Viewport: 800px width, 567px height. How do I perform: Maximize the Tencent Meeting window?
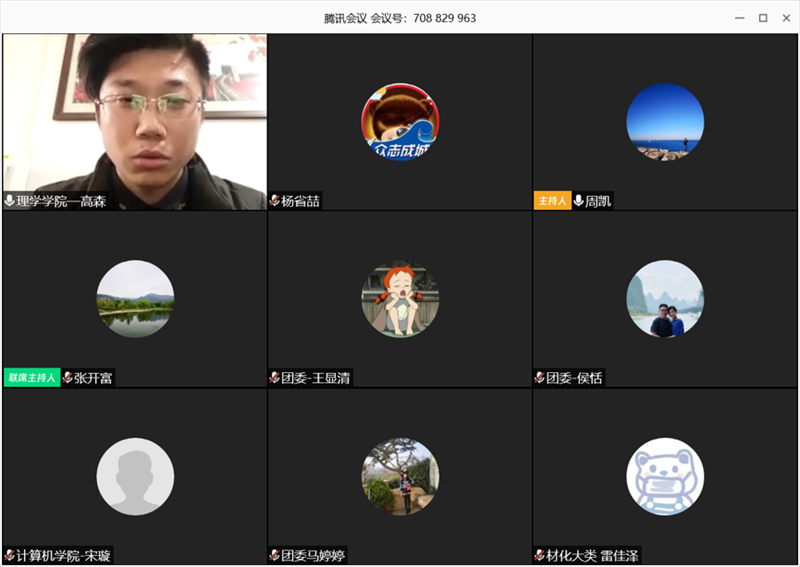point(763,18)
